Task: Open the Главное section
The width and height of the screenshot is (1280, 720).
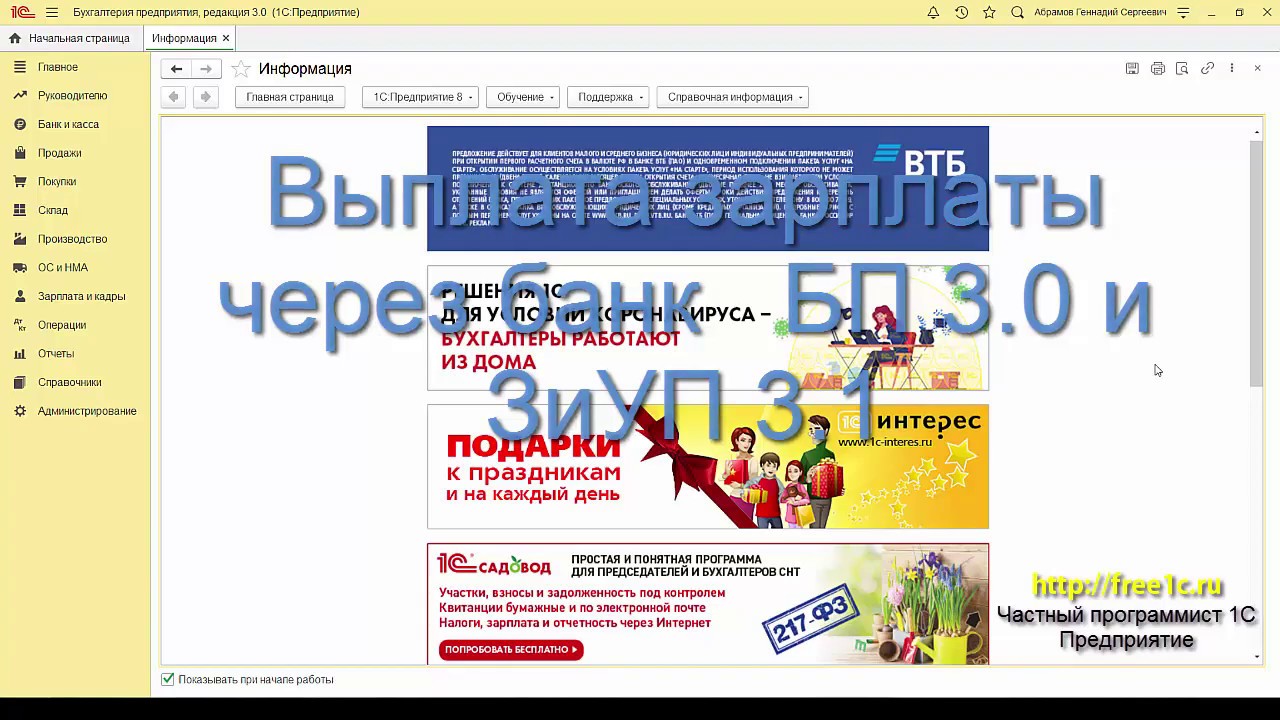Action: [58, 67]
